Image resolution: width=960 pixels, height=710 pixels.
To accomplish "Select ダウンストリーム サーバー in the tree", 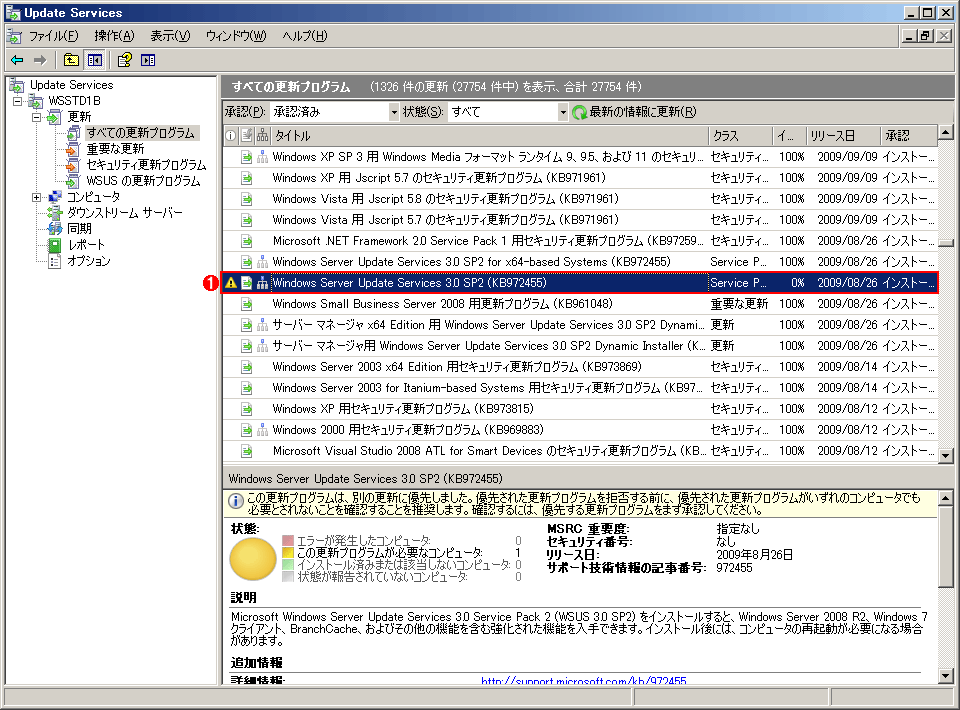I will coord(124,212).
